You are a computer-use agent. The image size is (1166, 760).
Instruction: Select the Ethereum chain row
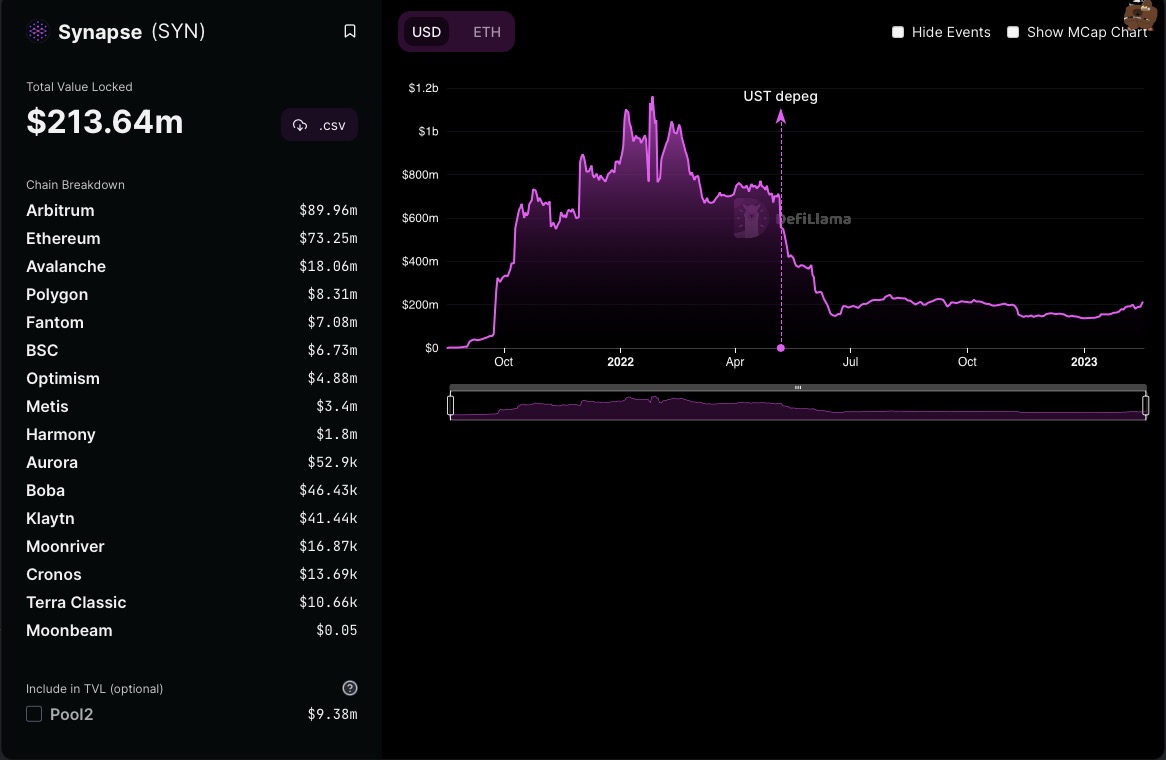coord(192,239)
